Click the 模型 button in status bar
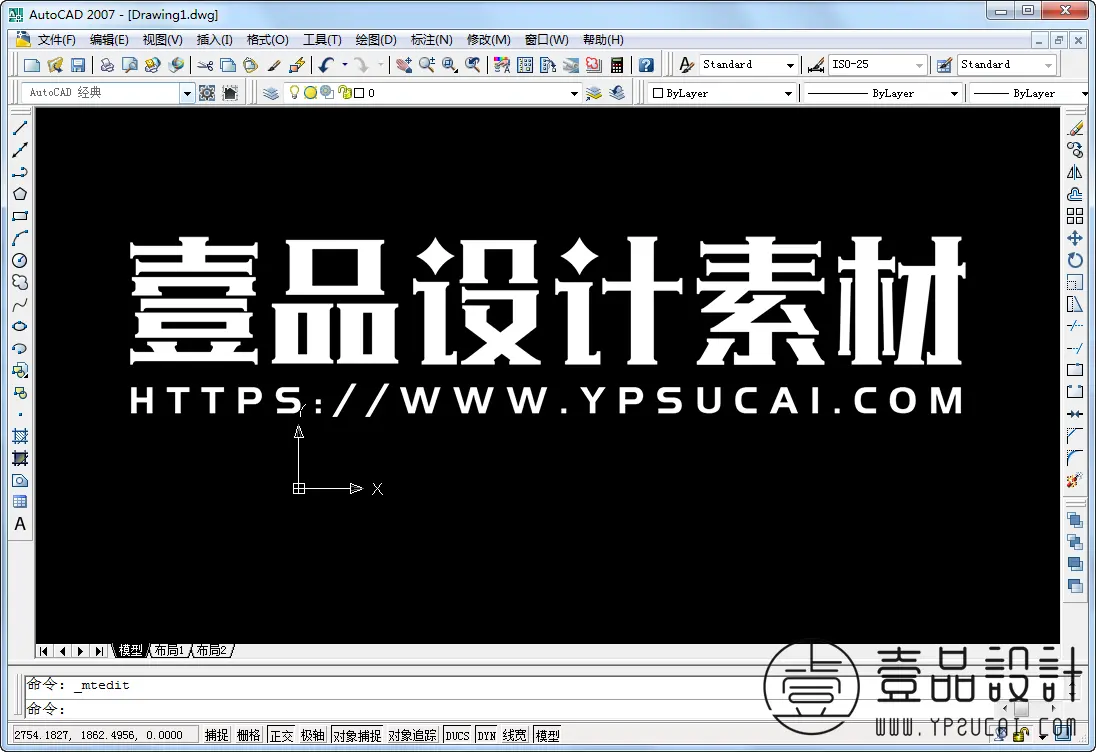Screen dimensions: 1096x752 547,735
